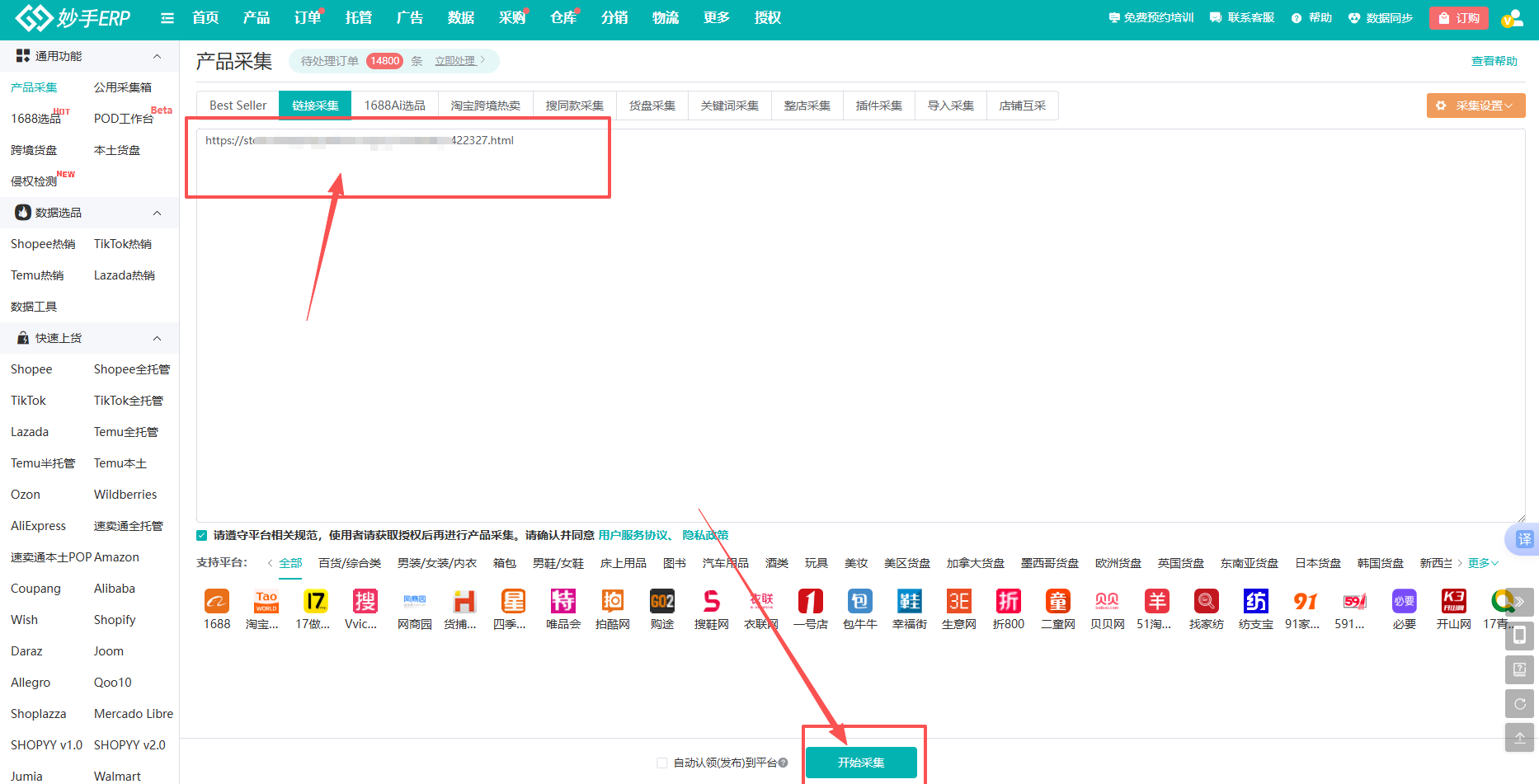Image resolution: width=1539 pixels, height=784 pixels.
Task: Select the Tao World platform icon
Action: (266, 602)
